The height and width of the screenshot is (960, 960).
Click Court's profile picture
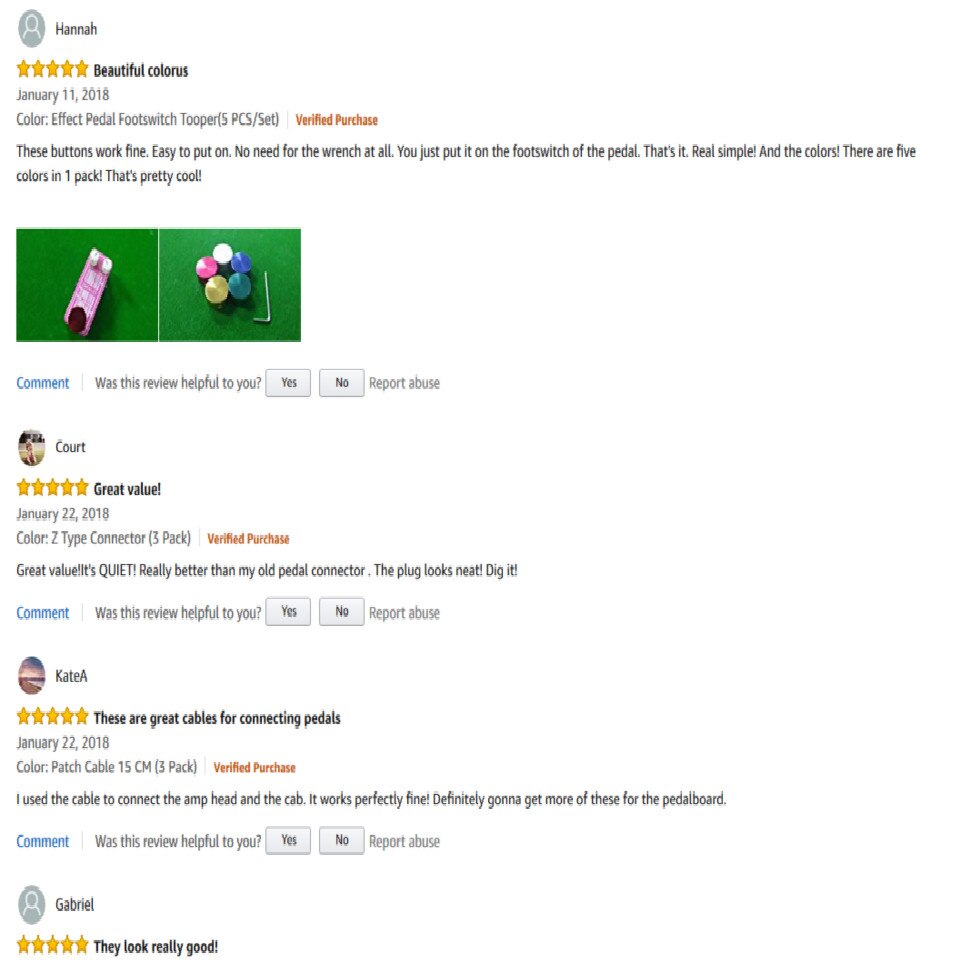coord(32,448)
